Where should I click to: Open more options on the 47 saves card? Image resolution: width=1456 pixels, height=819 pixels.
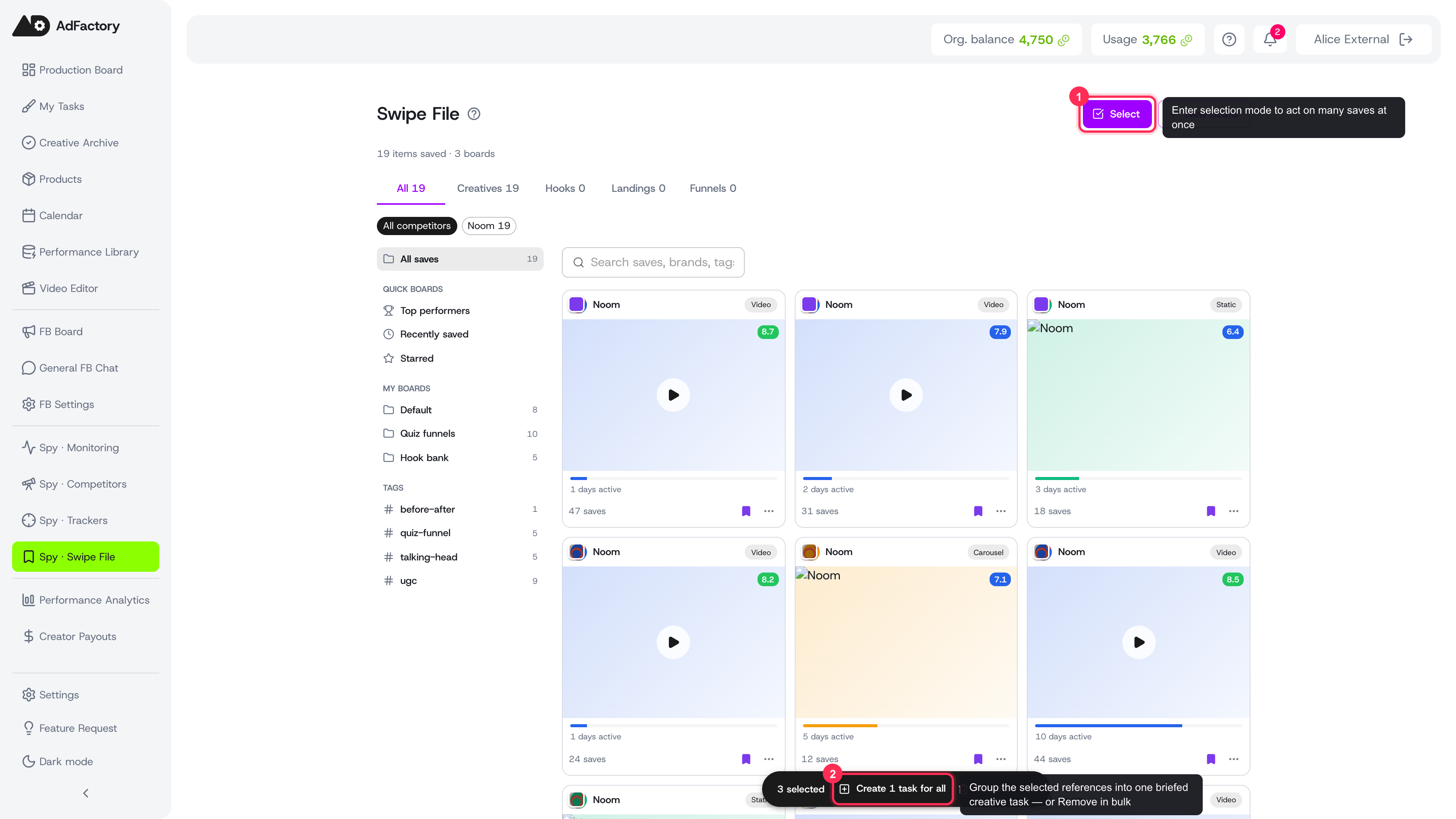pos(769,511)
